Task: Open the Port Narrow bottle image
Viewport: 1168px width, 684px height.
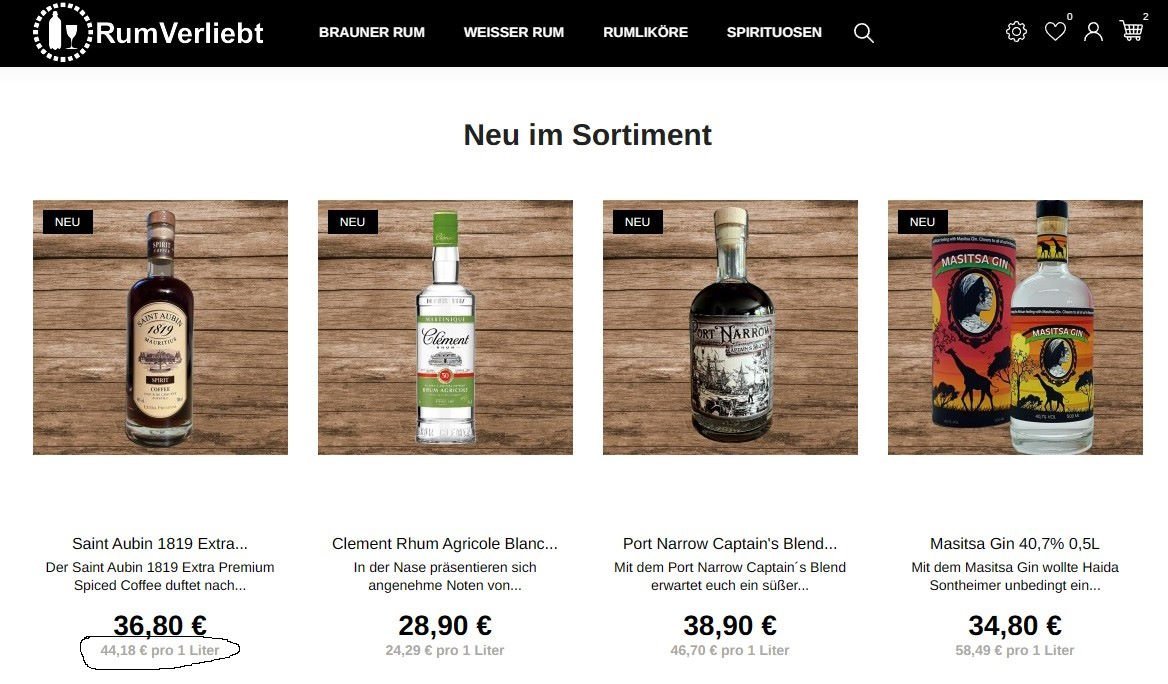Action: click(x=730, y=327)
